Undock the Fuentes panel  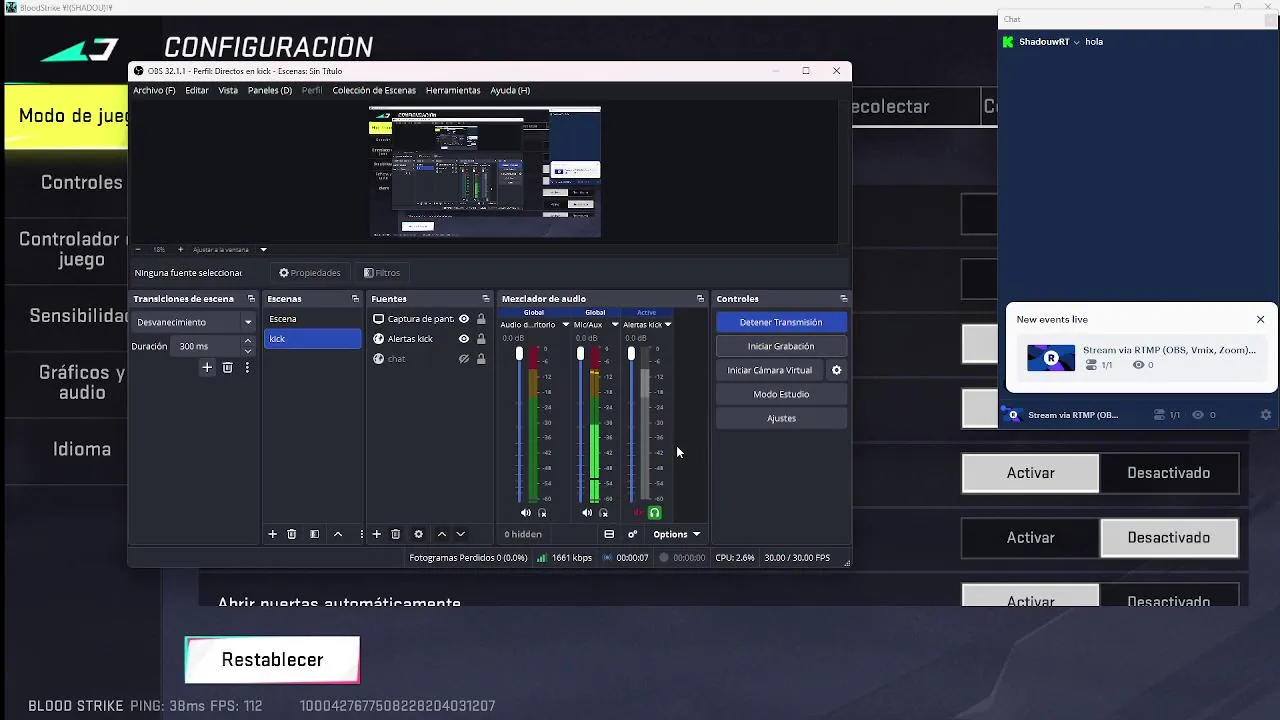point(486,299)
